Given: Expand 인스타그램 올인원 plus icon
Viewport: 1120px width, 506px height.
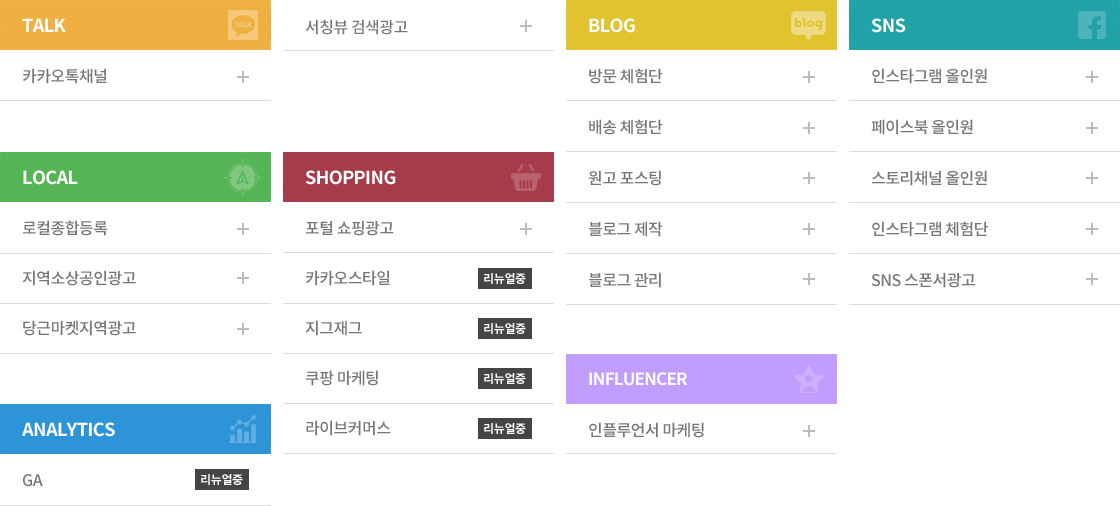Looking at the screenshot, I should pyautogui.click(x=1091, y=76).
